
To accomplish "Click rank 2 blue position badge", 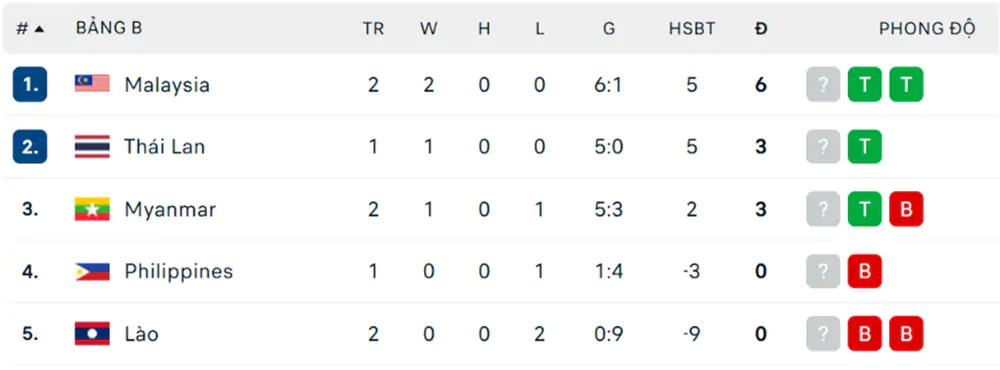I will point(30,147).
